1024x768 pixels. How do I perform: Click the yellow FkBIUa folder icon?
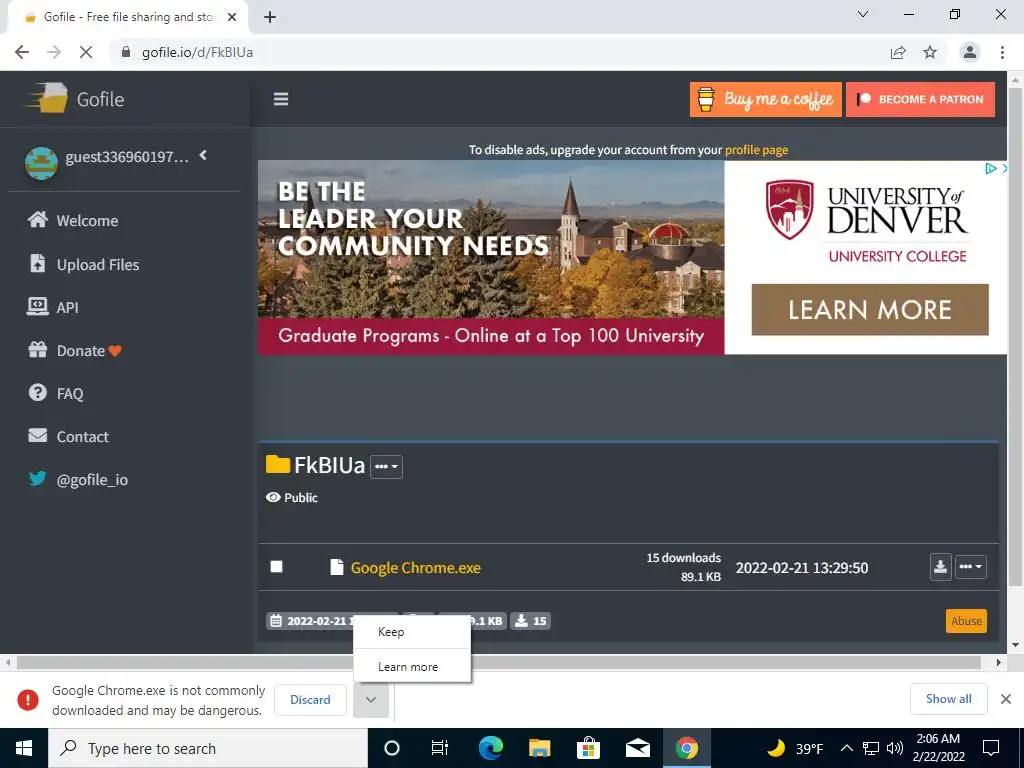(278, 464)
